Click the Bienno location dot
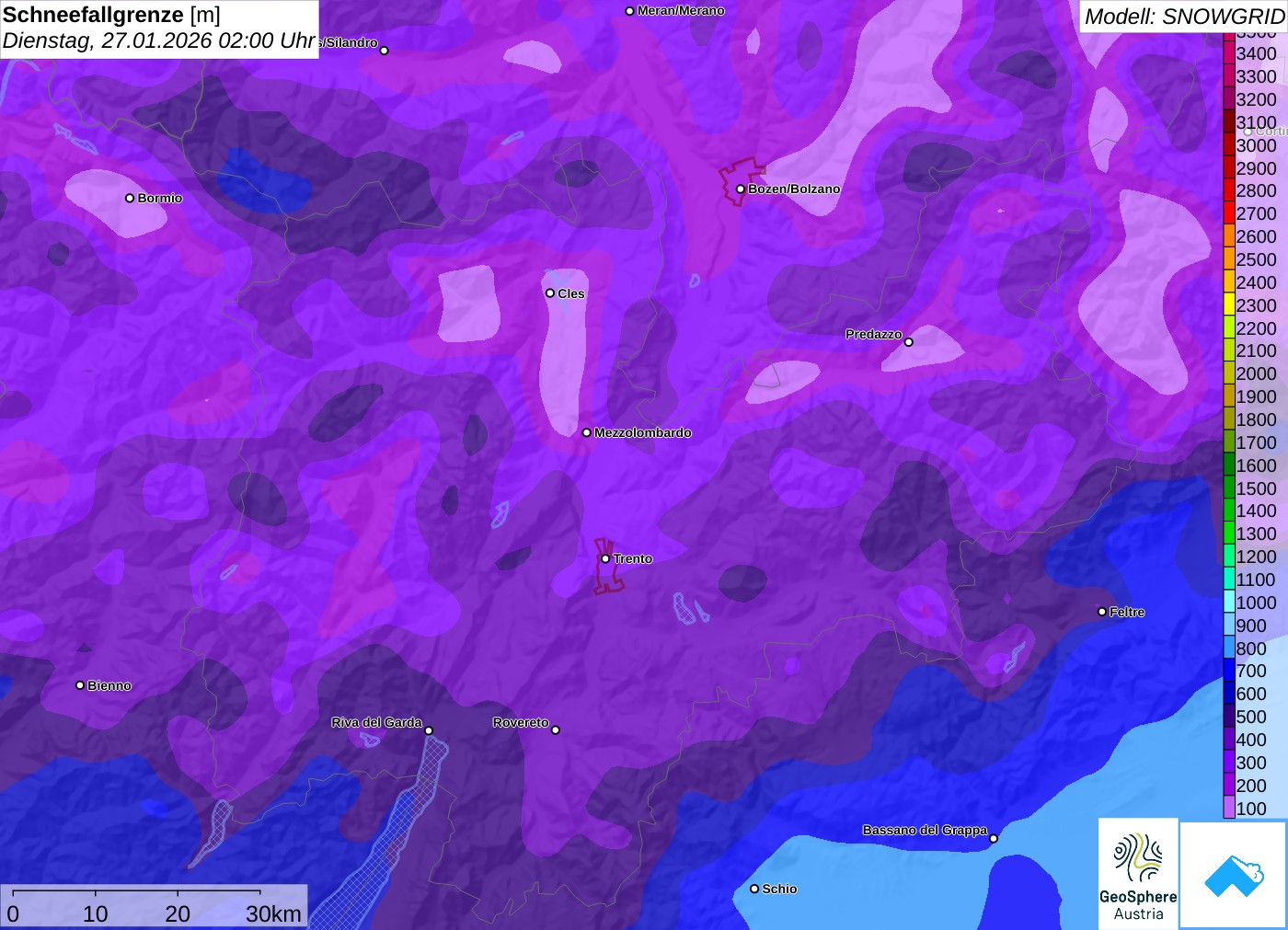 point(80,685)
